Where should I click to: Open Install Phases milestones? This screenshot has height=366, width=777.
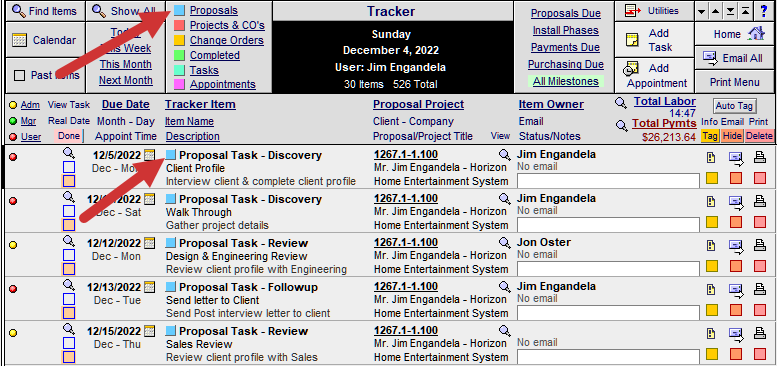(565, 30)
